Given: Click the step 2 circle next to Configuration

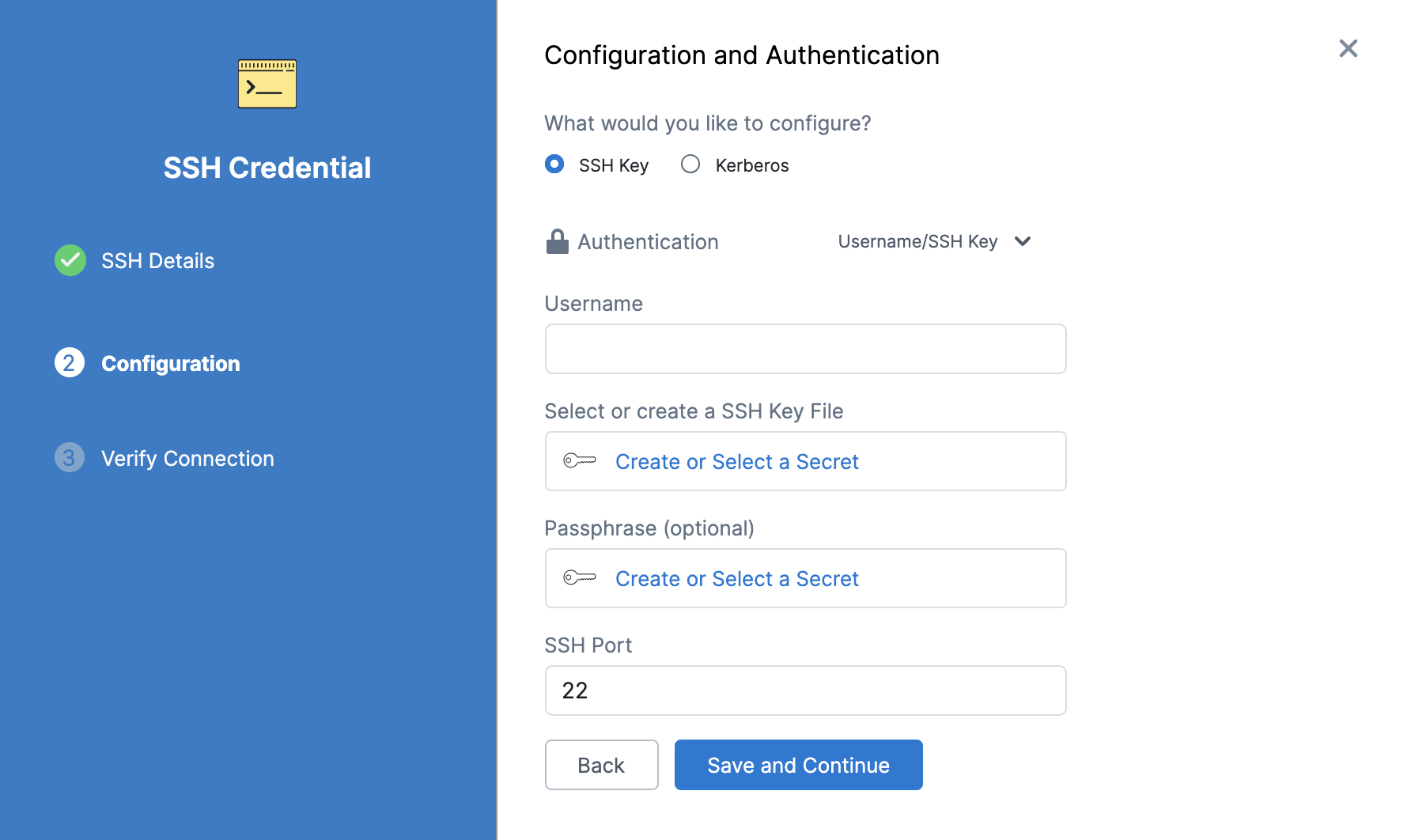Looking at the screenshot, I should (70, 363).
